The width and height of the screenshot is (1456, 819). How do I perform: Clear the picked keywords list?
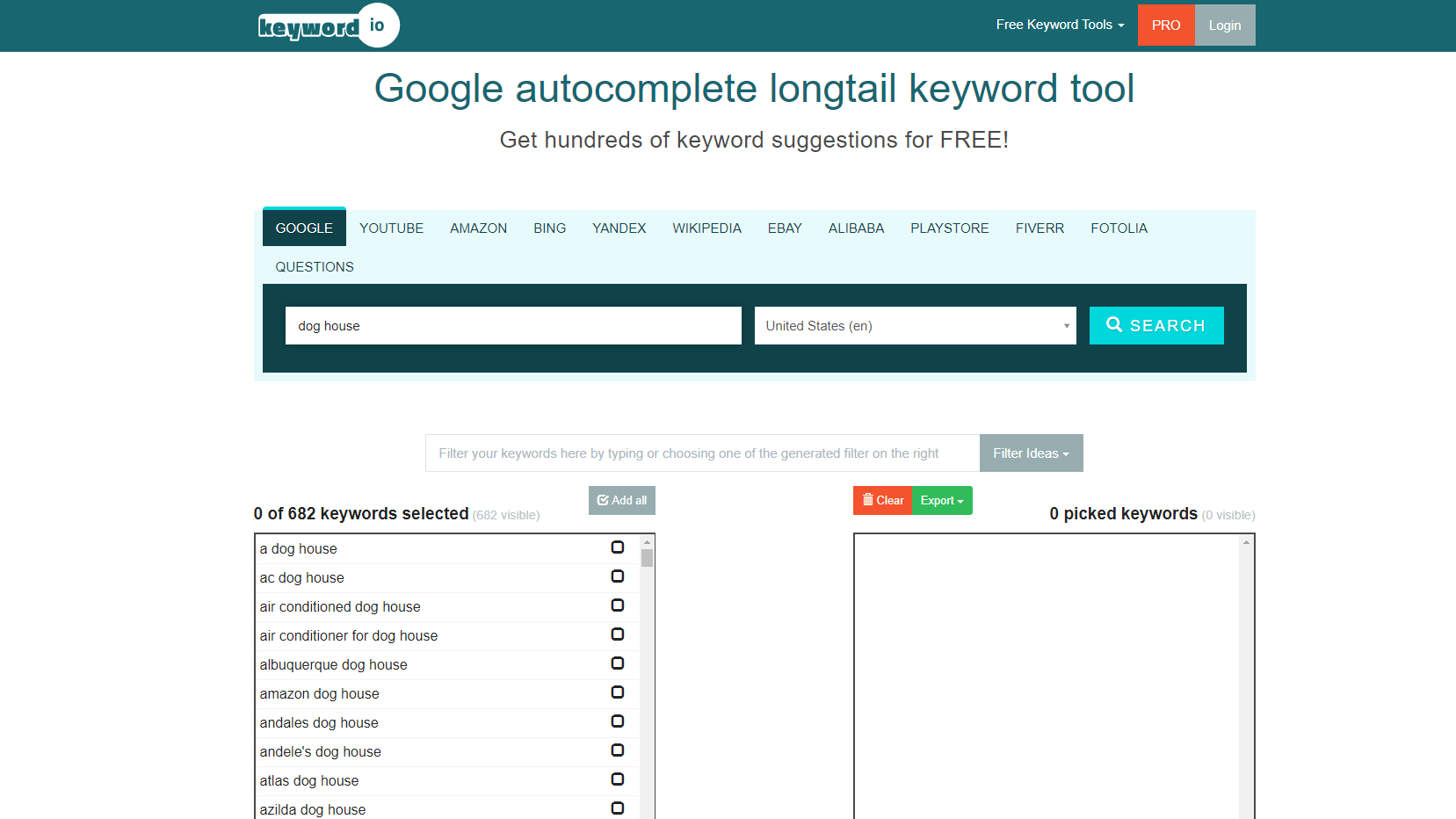coord(882,500)
